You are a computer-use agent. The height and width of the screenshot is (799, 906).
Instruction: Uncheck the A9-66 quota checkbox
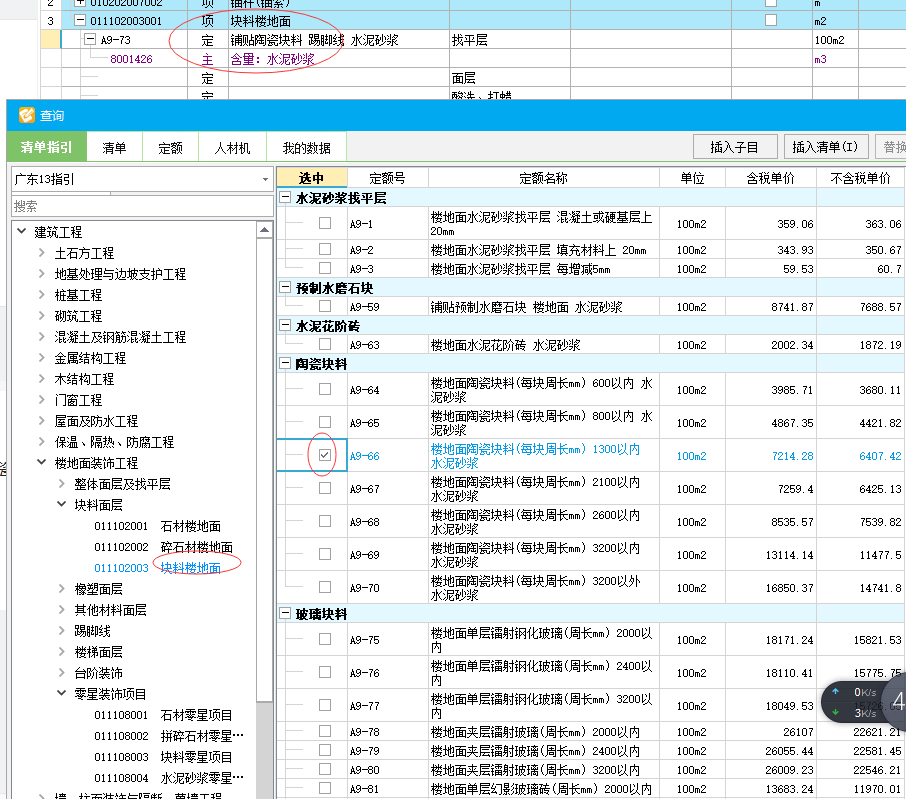325,455
